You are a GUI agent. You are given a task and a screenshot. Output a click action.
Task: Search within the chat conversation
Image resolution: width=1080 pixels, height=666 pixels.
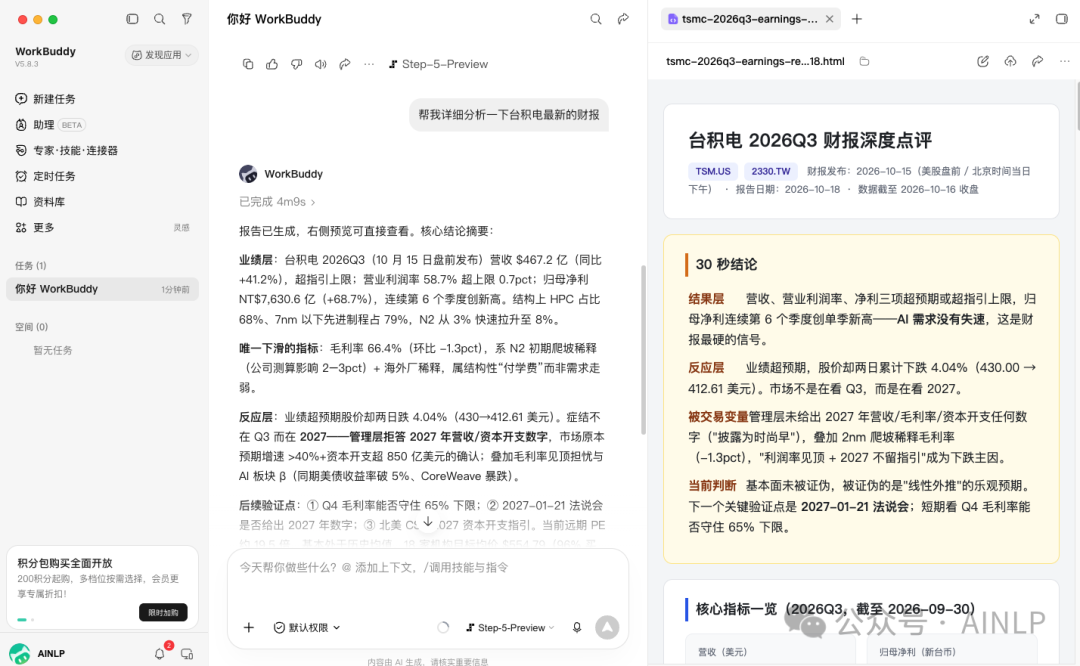coord(596,19)
